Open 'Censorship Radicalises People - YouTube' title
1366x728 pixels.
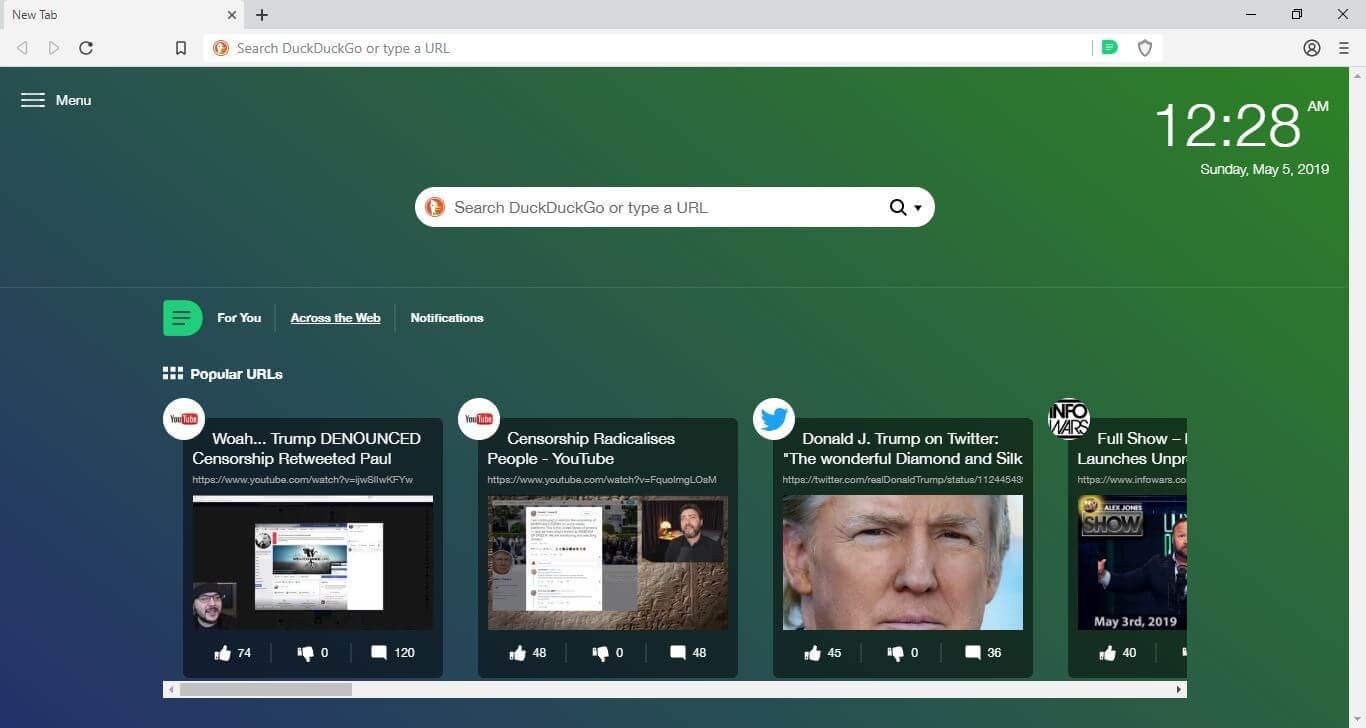tap(581, 448)
